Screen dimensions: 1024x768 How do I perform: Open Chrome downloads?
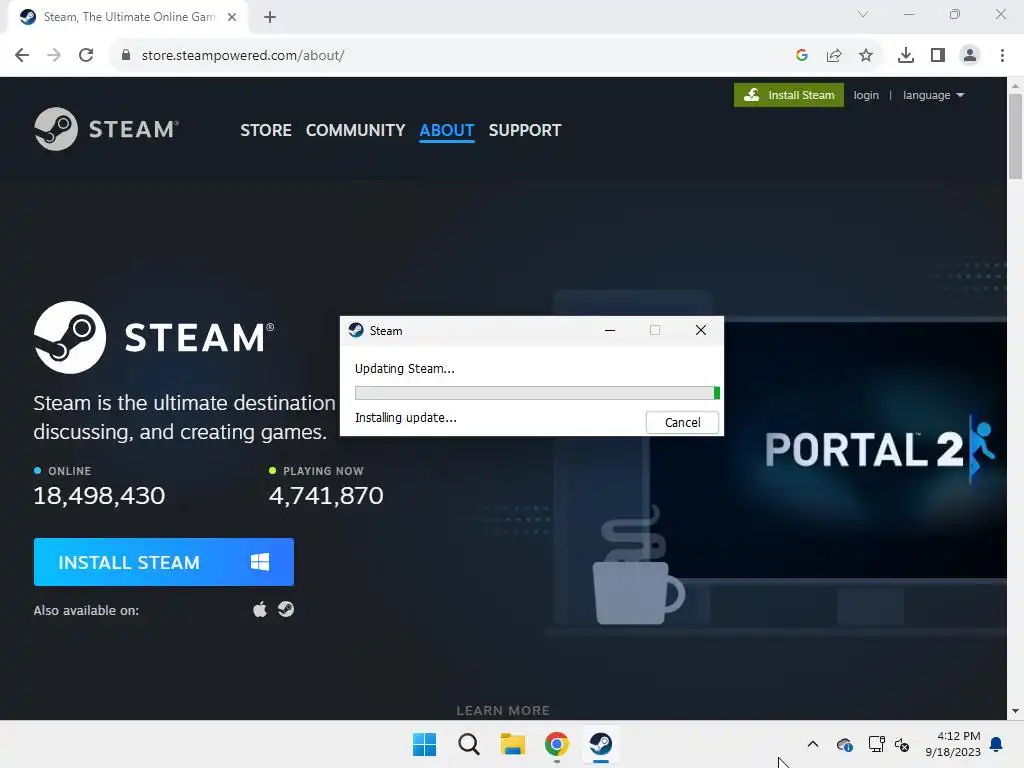tap(906, 56)
